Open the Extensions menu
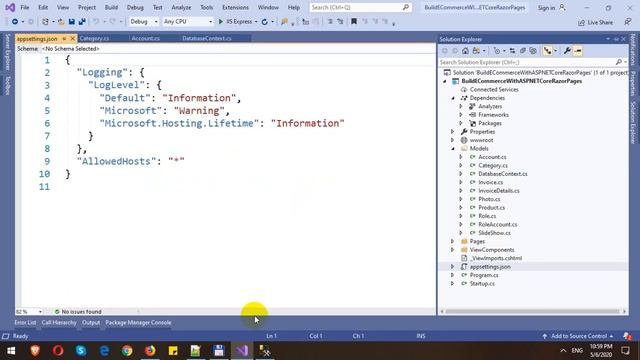Viewport: 640px width, 360px height. point(235,7)
